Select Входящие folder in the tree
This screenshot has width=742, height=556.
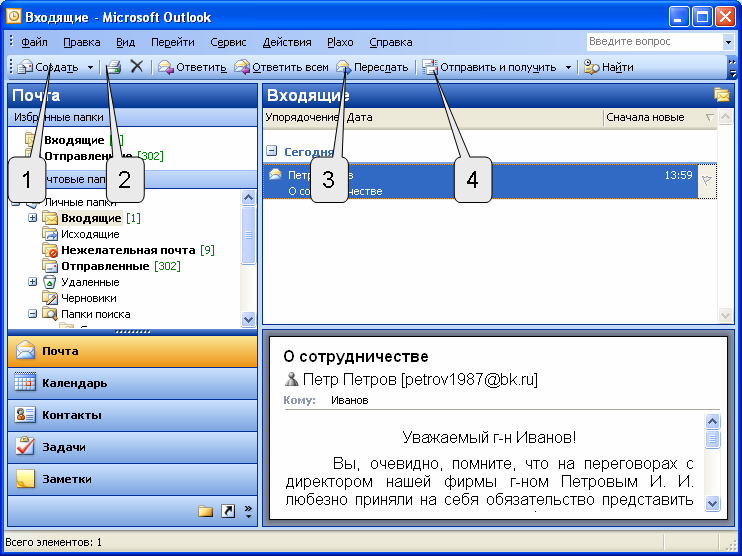[x=91, y=218]
